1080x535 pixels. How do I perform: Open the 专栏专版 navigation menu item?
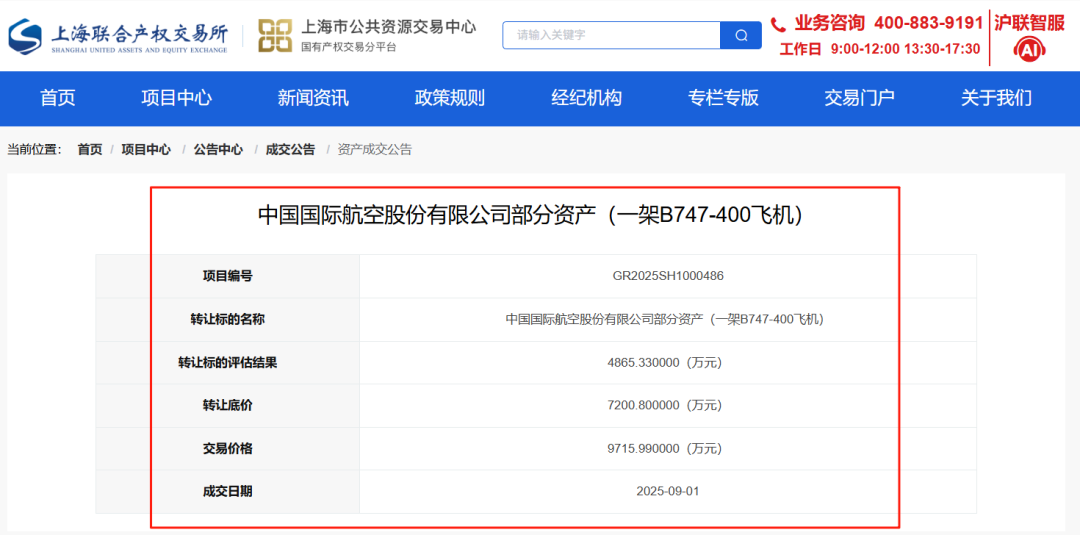tap(723, 98)
